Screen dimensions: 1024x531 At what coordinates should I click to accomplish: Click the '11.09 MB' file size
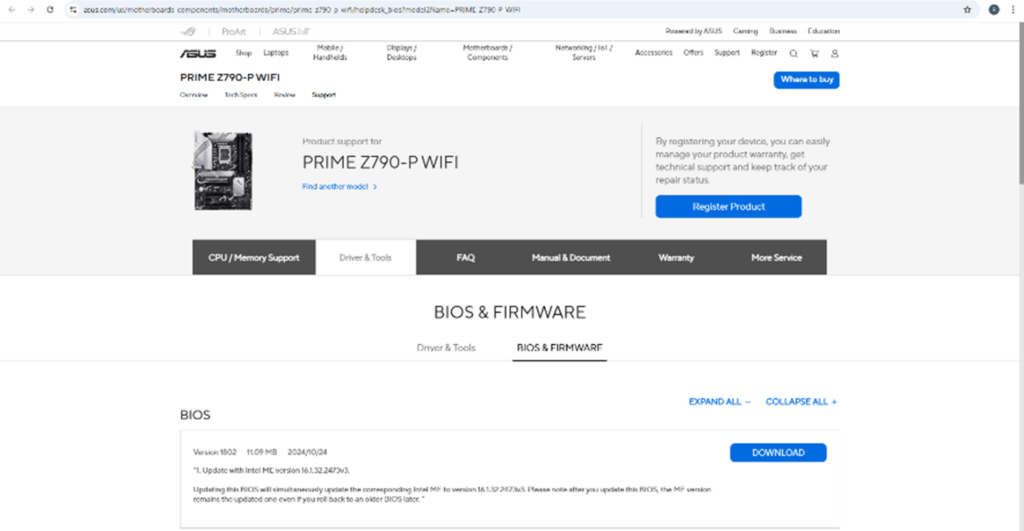(x=262, y=452)
